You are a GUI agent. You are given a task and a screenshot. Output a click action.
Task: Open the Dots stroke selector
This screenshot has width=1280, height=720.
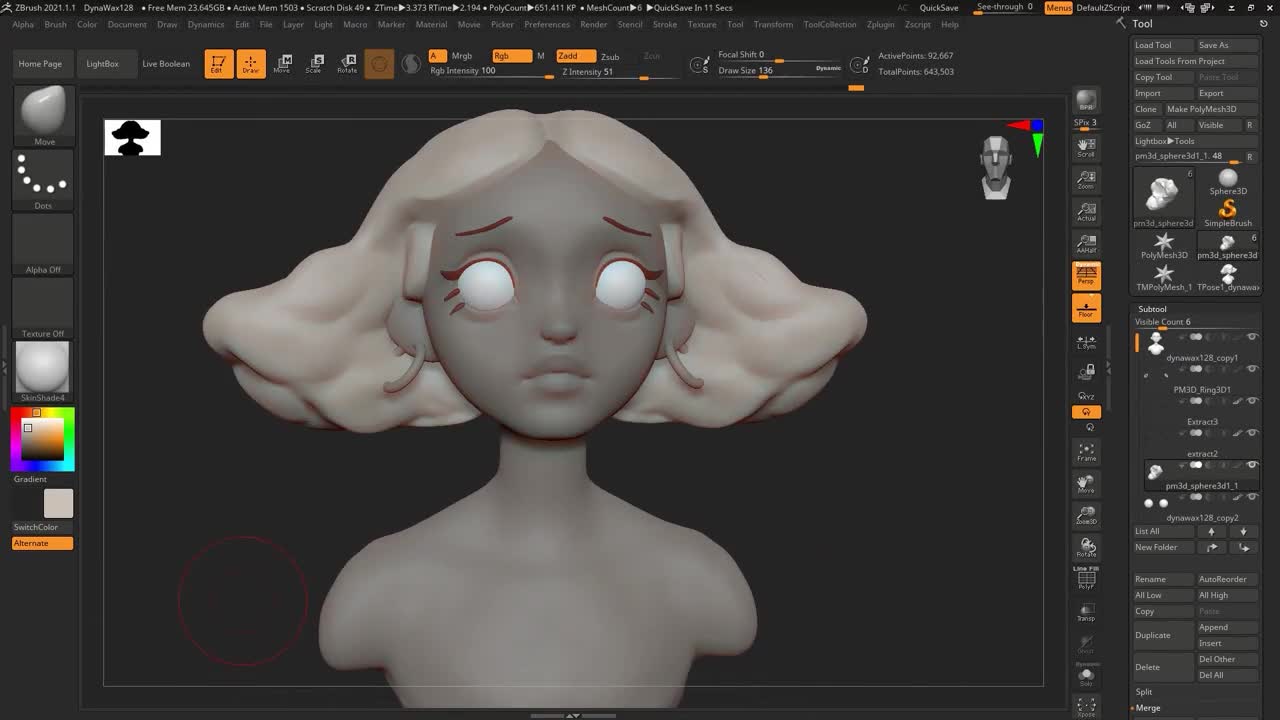44,180
